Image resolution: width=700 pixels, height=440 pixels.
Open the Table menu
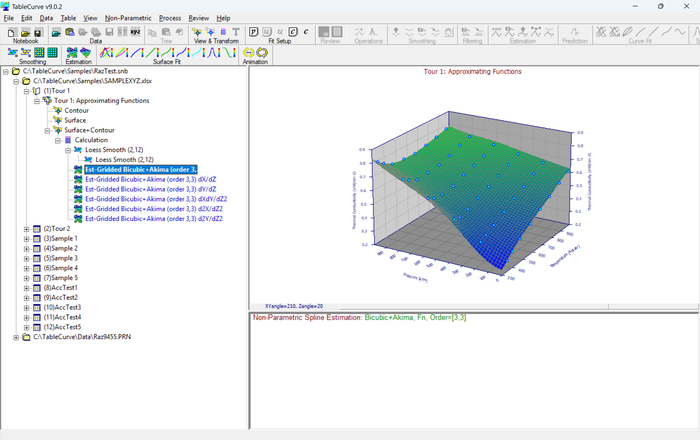point(68,18)
